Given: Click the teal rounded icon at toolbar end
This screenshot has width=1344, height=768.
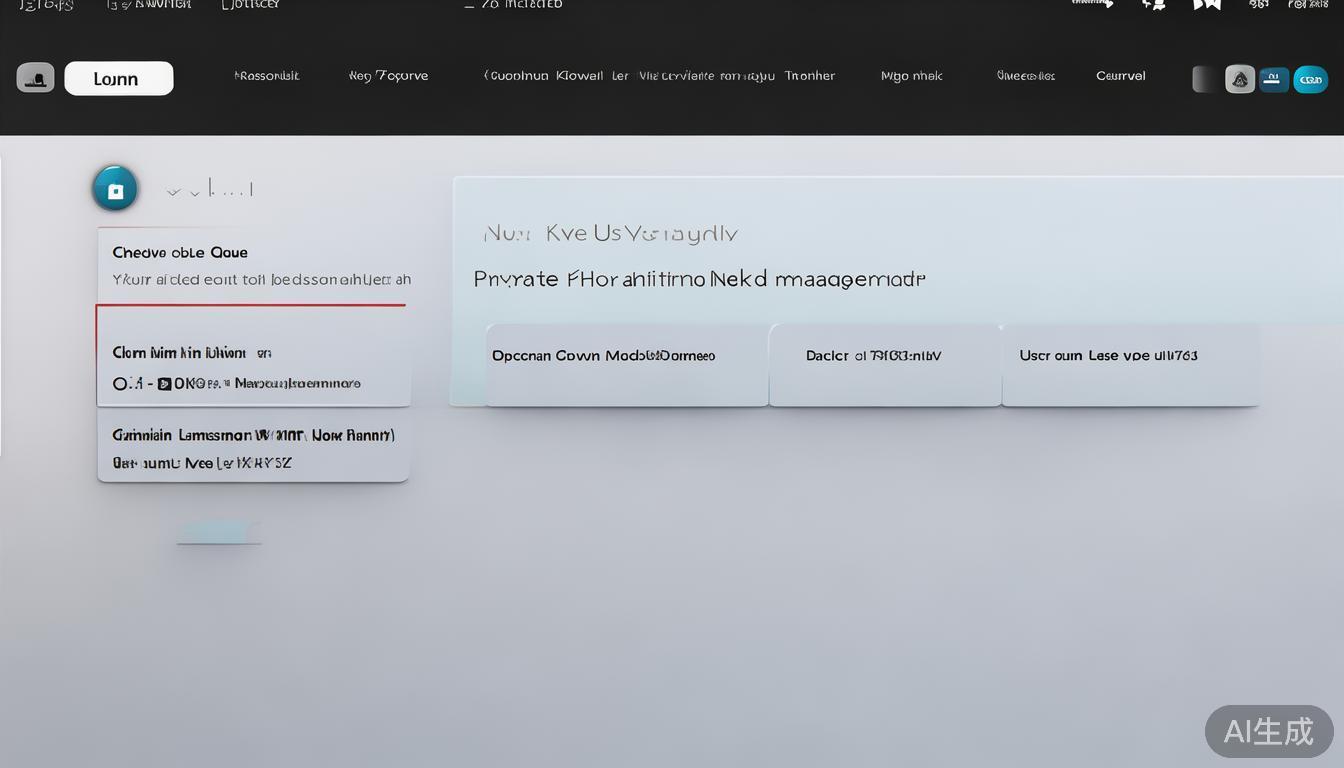Looking at the screenshot, I should [x=1310, y=79].
